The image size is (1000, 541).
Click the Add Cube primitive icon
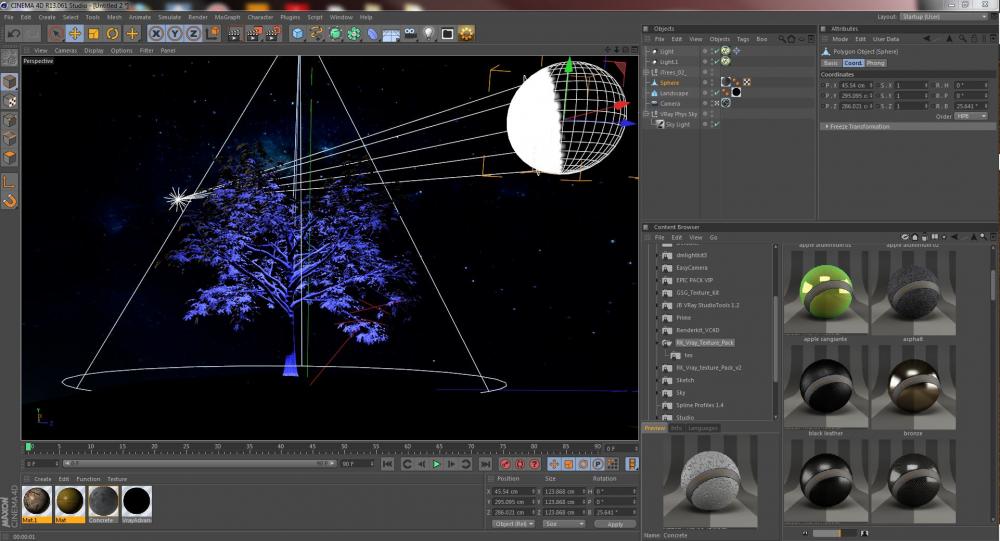tap(297, 33)
